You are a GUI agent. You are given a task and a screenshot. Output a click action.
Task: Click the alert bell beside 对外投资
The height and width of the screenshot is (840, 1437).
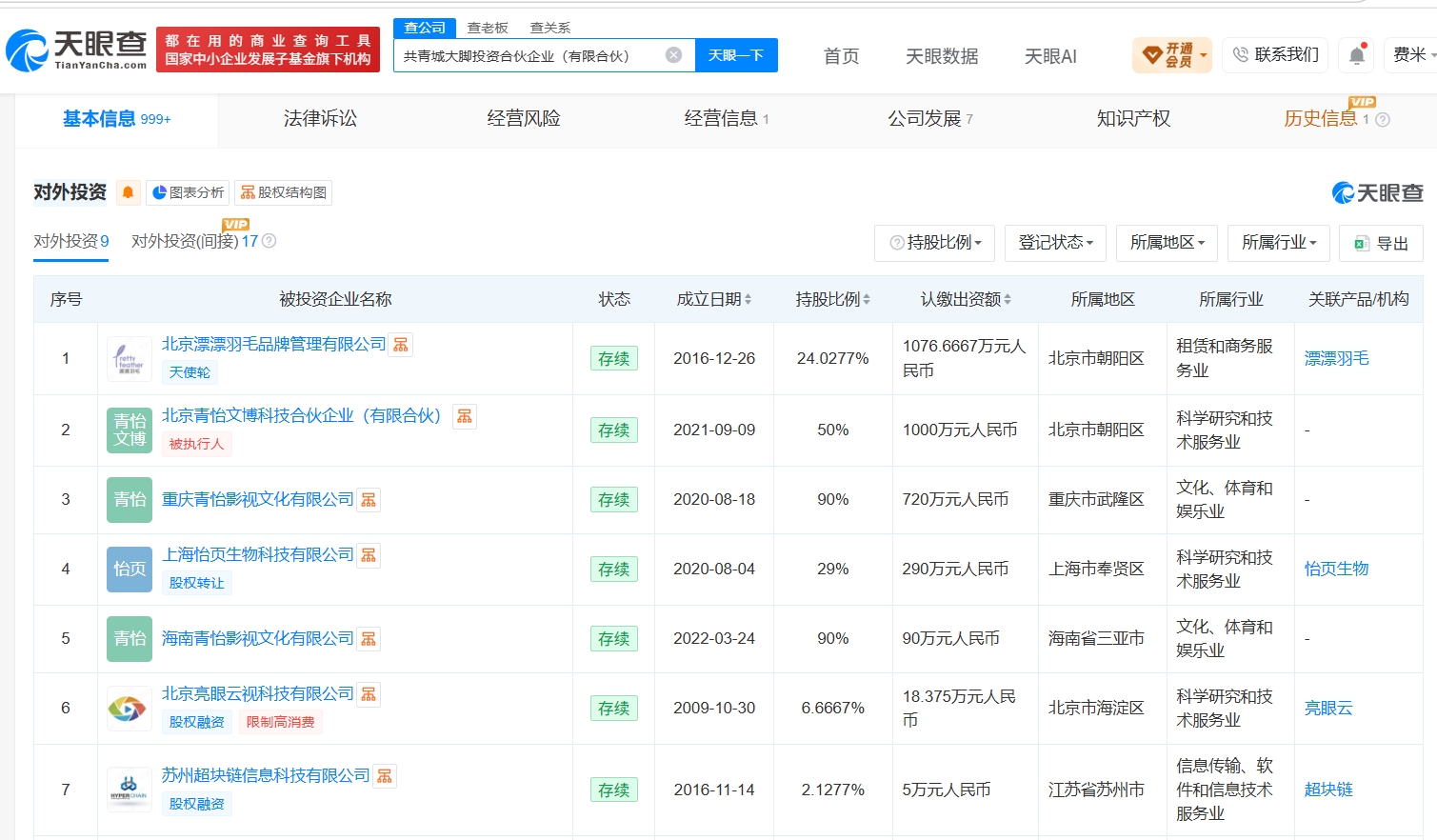[128, 192]
